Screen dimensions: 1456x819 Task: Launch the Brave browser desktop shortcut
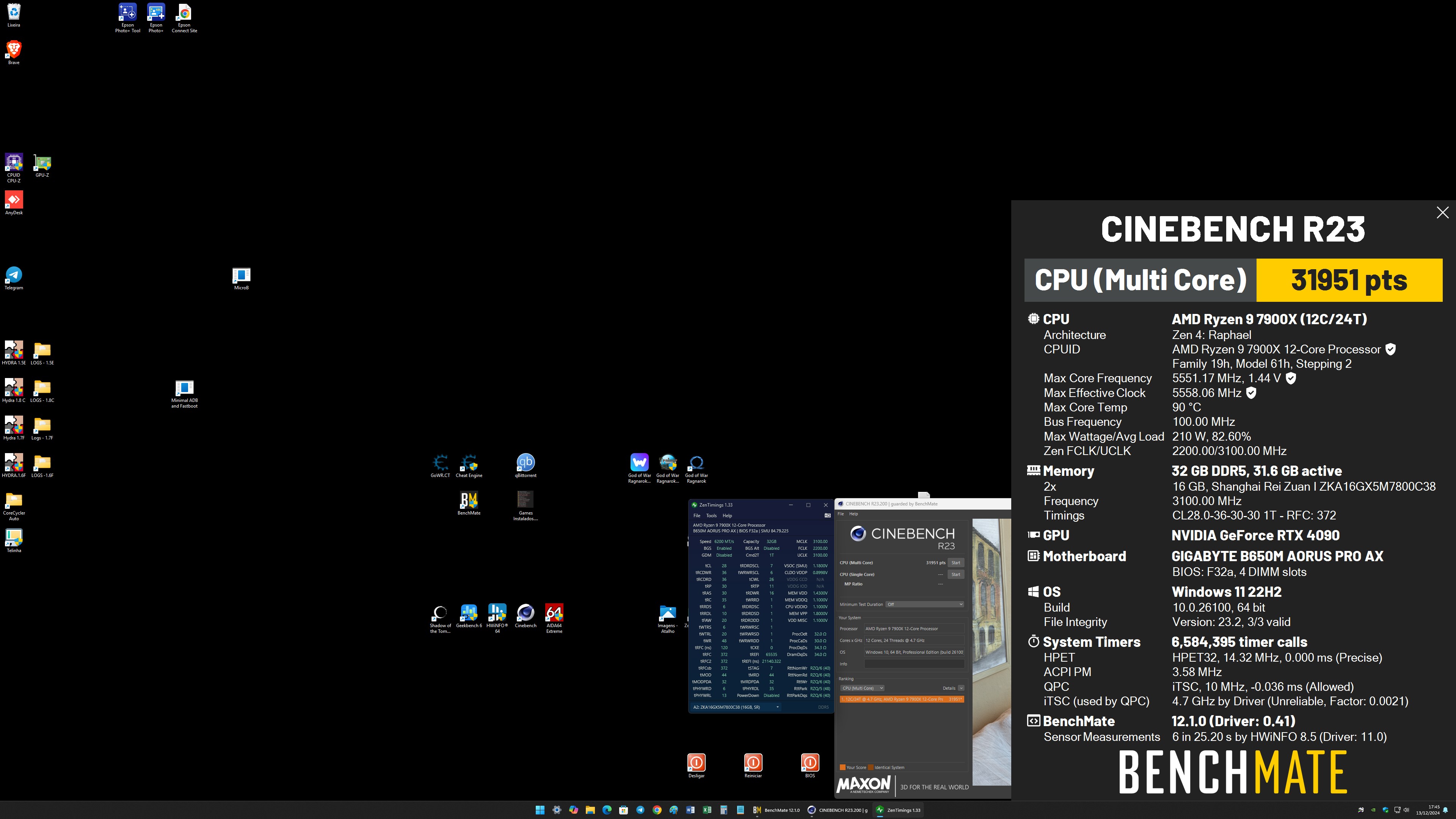(x=14, y=53)
